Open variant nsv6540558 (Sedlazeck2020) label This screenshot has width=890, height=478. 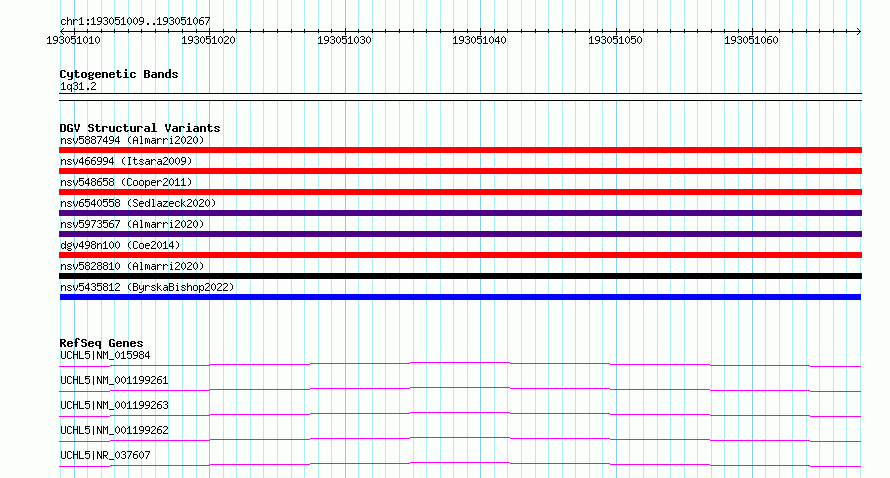click(x=138, y=203)
